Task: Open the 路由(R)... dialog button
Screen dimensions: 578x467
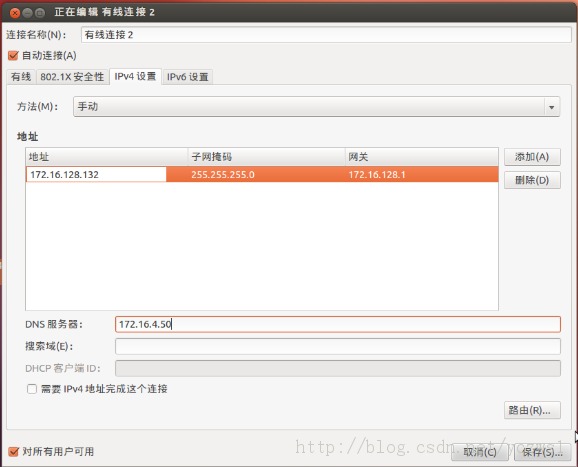Action: 532,410
